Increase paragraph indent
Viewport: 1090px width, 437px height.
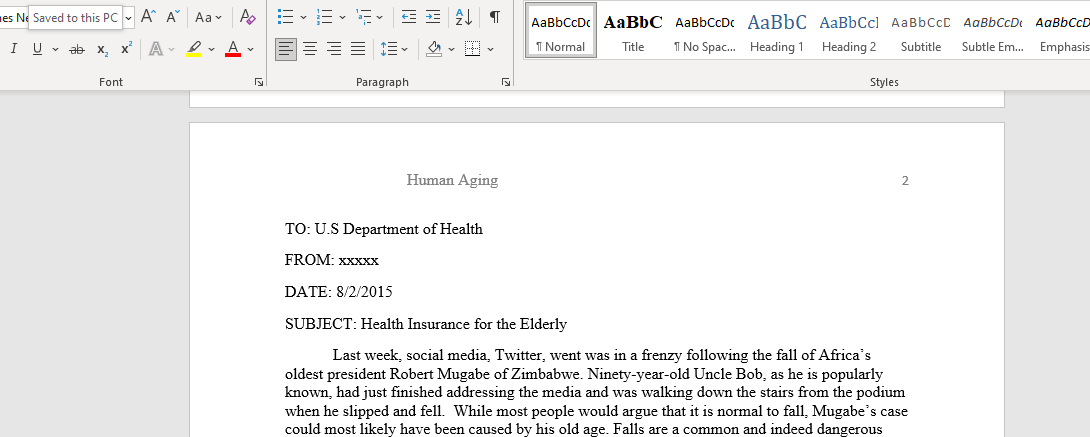click(432, 17)
